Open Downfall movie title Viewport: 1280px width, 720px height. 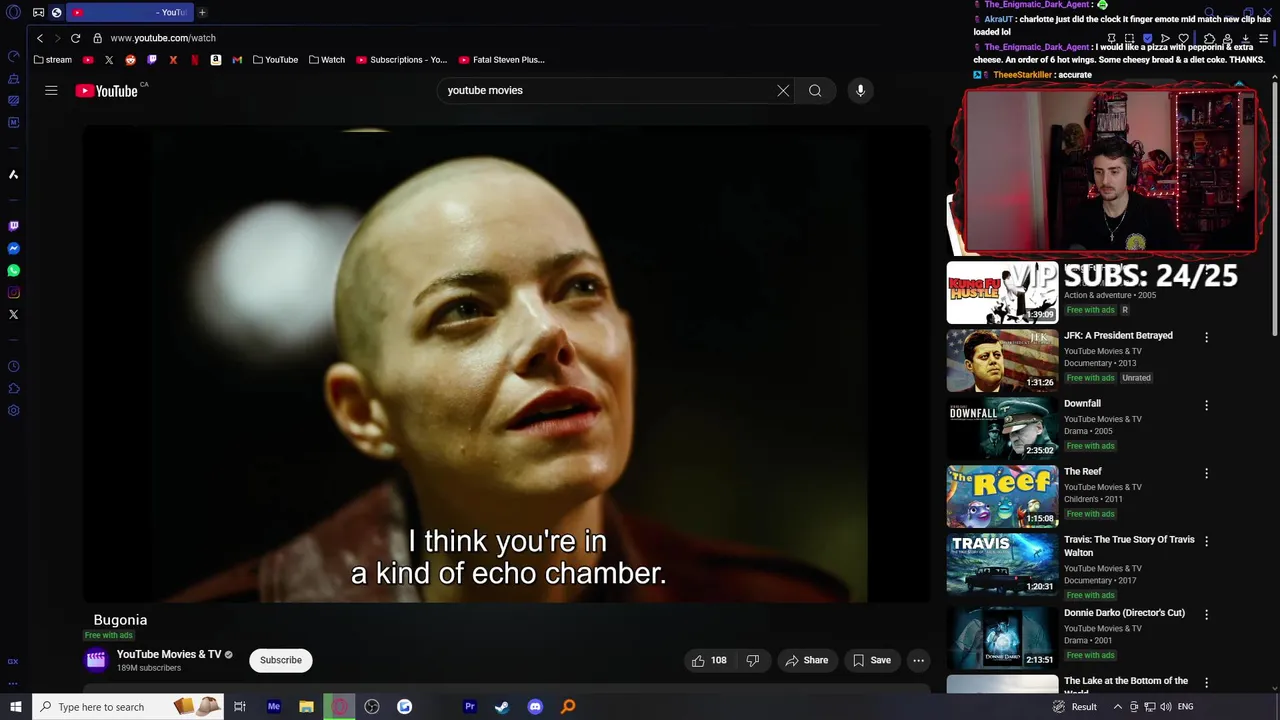[1082, 404]
